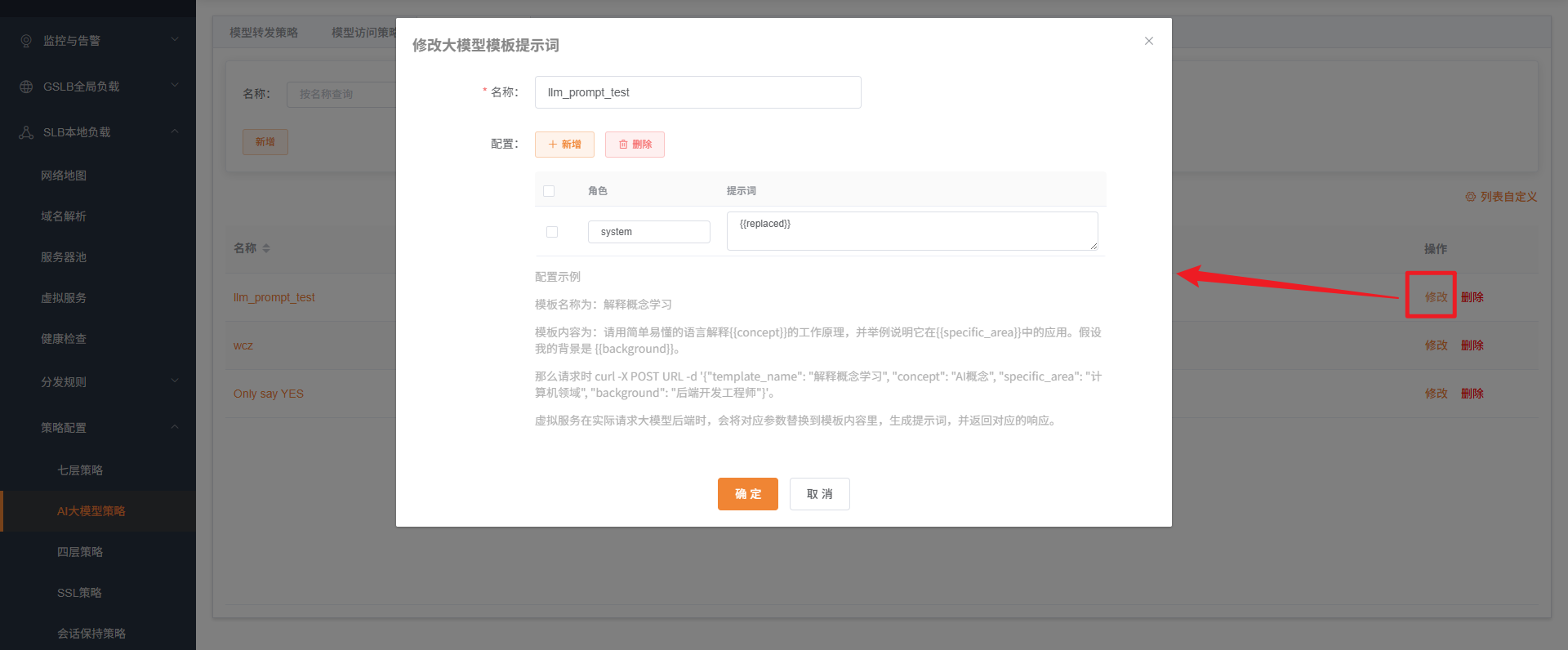Click the monitoring and alerts sidebar icon

coord(26,41)
